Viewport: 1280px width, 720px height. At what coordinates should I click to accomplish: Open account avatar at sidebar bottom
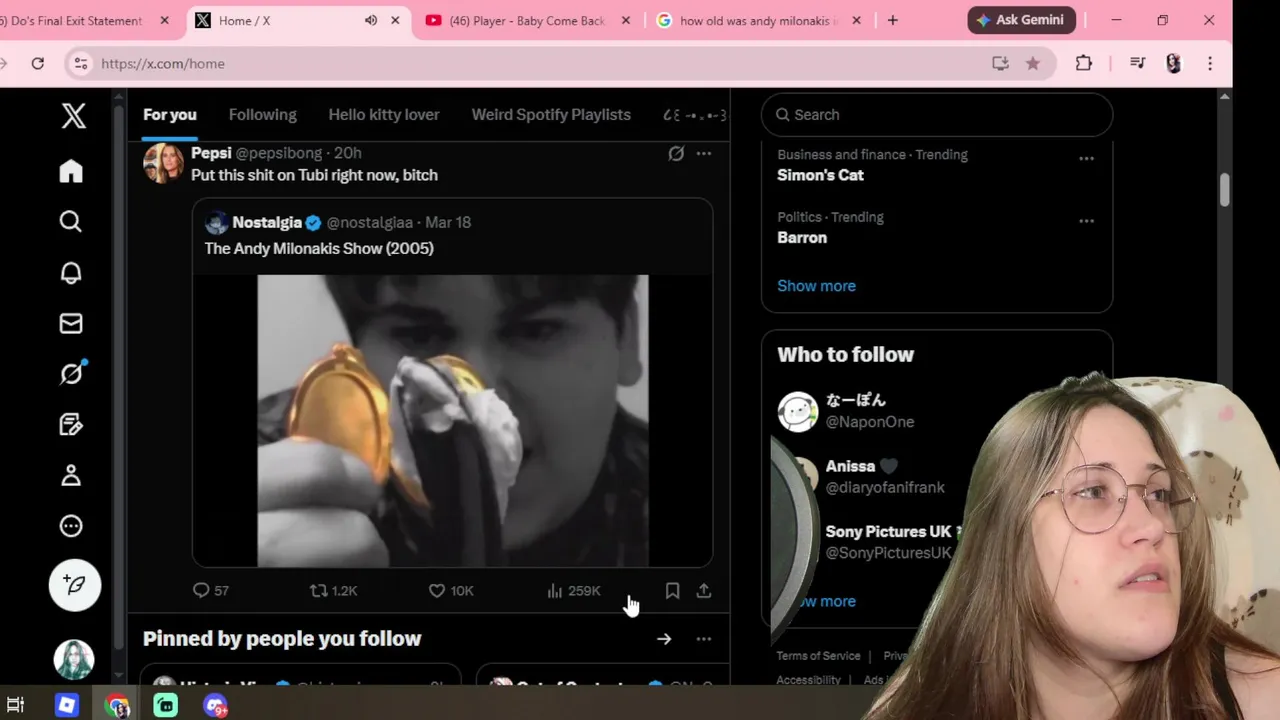[x=74, y=660]
